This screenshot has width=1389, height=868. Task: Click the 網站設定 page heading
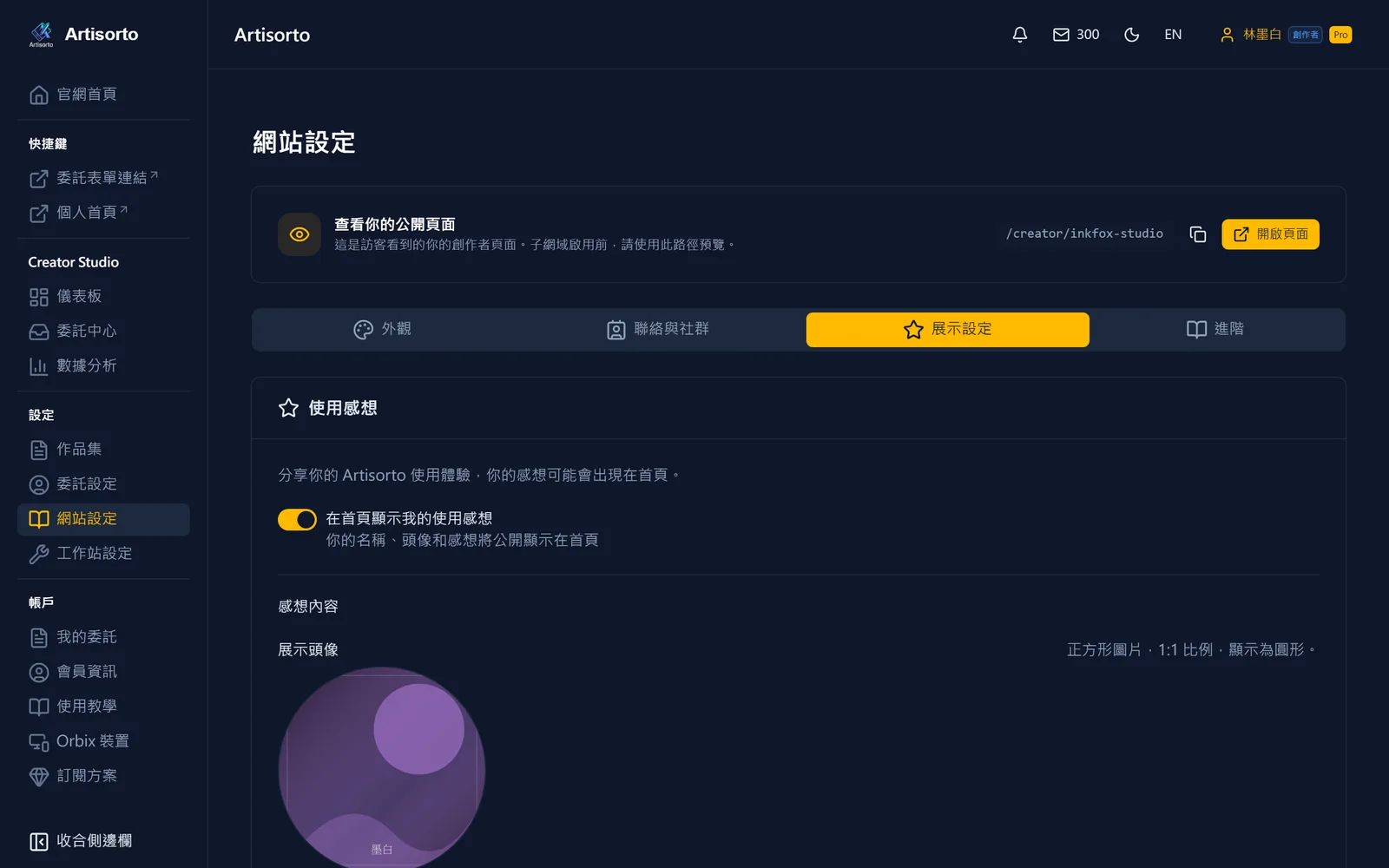pyautogui.click(x=304, y=142)
